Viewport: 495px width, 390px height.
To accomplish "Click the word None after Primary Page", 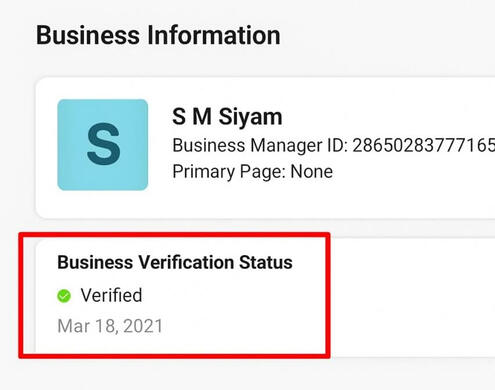I will click(x=312, y=172).
